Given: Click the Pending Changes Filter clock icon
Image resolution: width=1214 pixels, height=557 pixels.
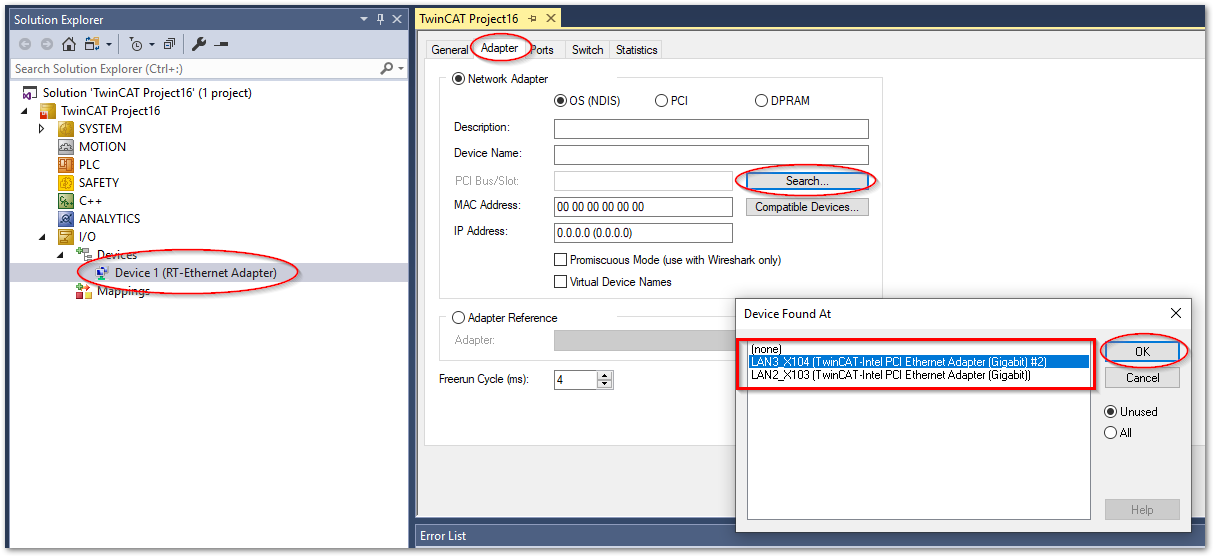Looking at the screenshot, I should (136, 44).
